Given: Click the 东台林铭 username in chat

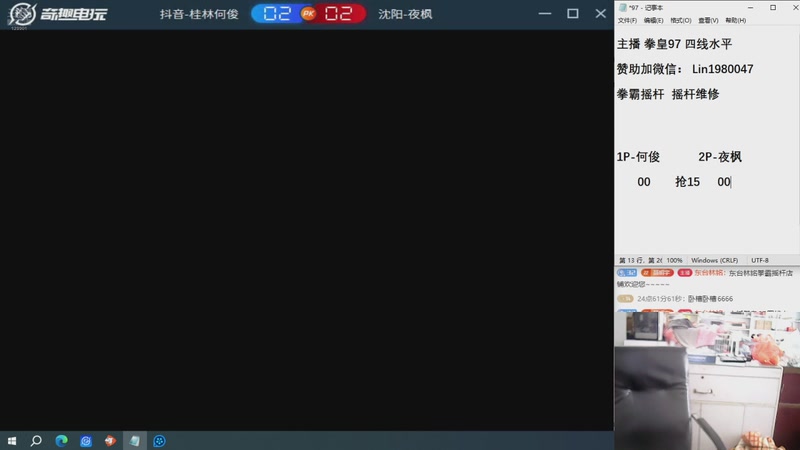Looking at the screenshot, I should [707, 272].
